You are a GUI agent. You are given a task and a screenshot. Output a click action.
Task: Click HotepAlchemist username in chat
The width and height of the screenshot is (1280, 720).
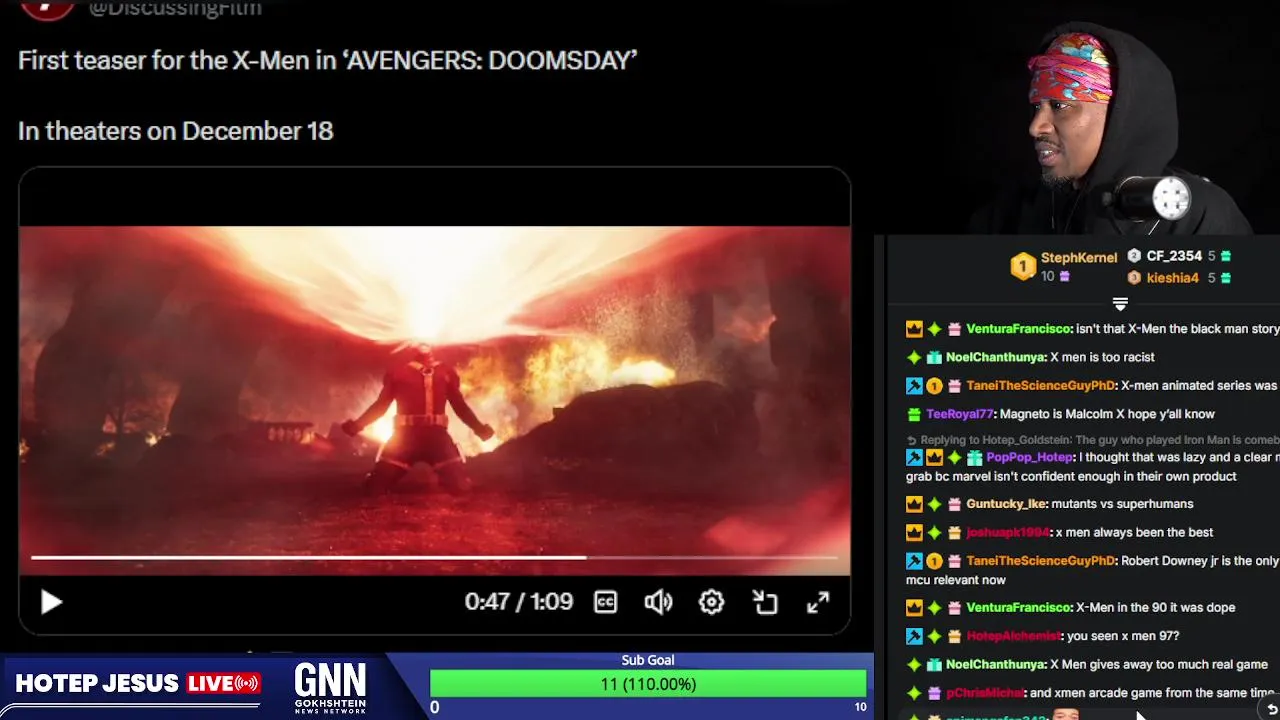(1013, 636)
